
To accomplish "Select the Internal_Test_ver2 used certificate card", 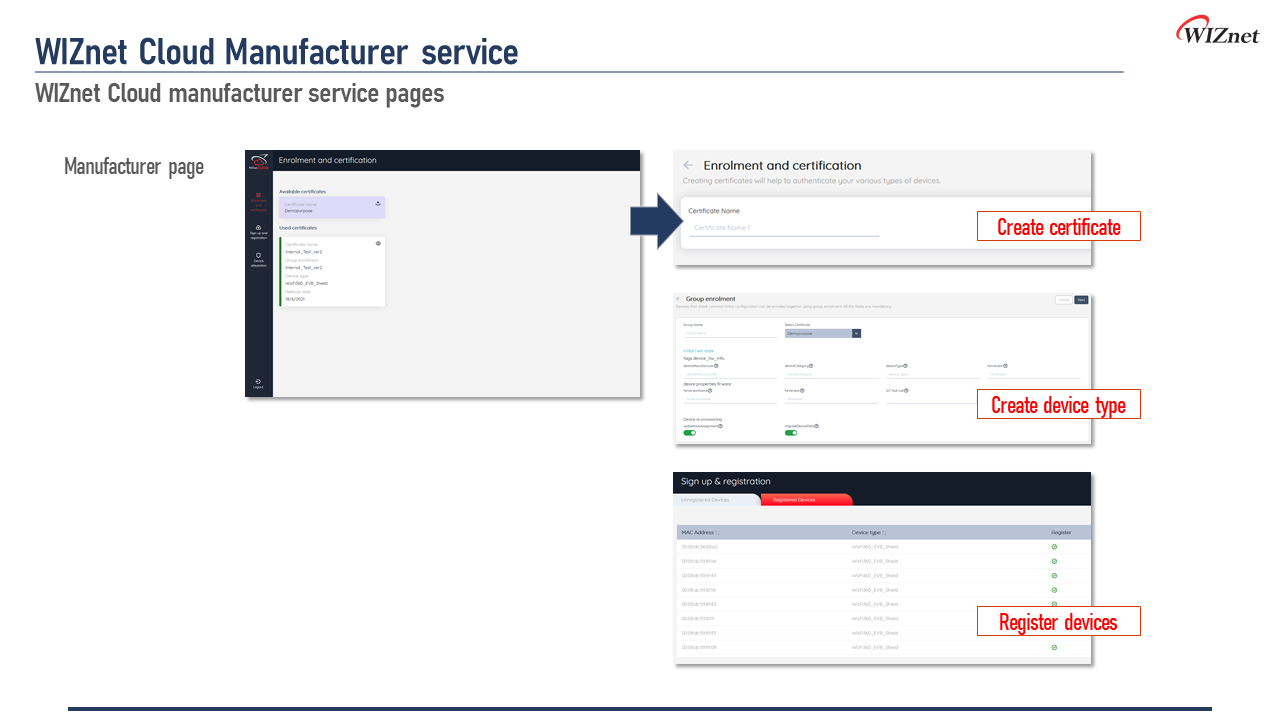I will coord(332,271).
